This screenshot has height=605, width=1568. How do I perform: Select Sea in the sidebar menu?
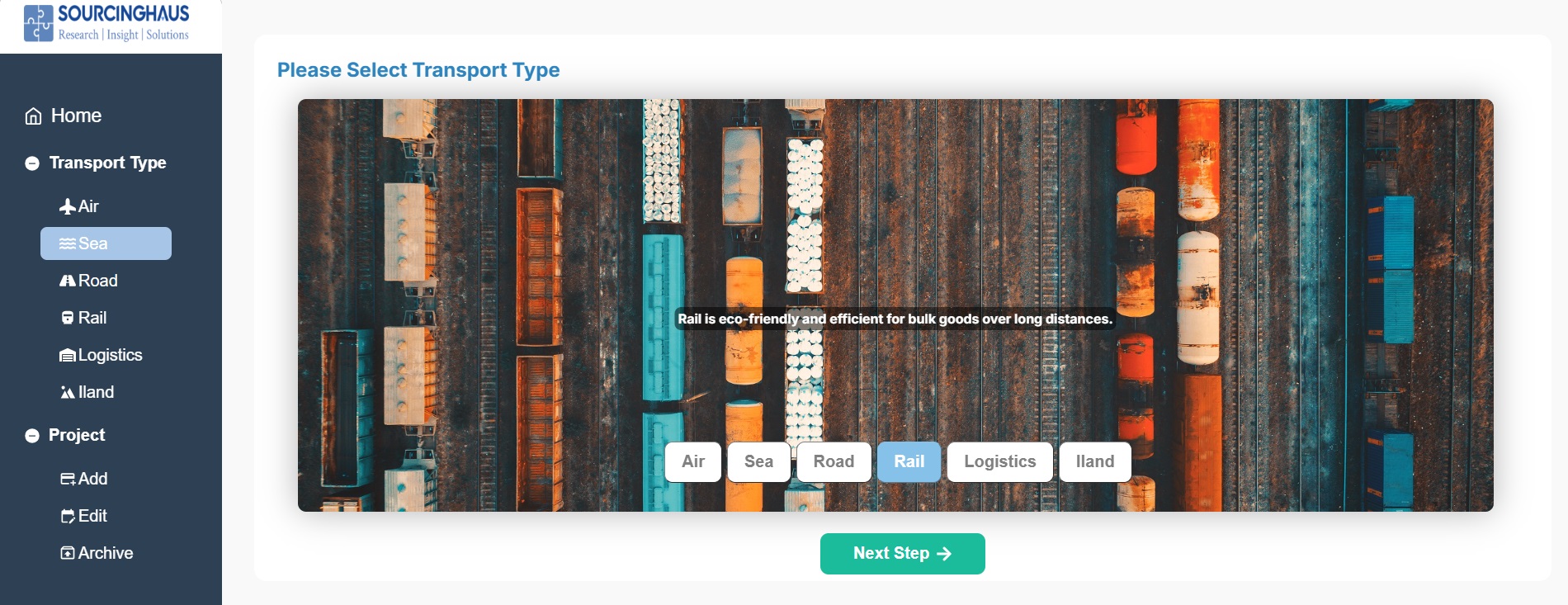tap(106, 243)
